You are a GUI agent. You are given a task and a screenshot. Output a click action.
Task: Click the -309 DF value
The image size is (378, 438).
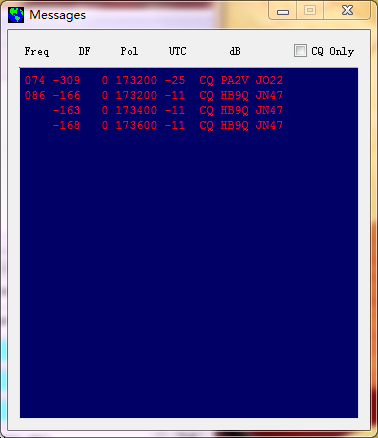66,80
